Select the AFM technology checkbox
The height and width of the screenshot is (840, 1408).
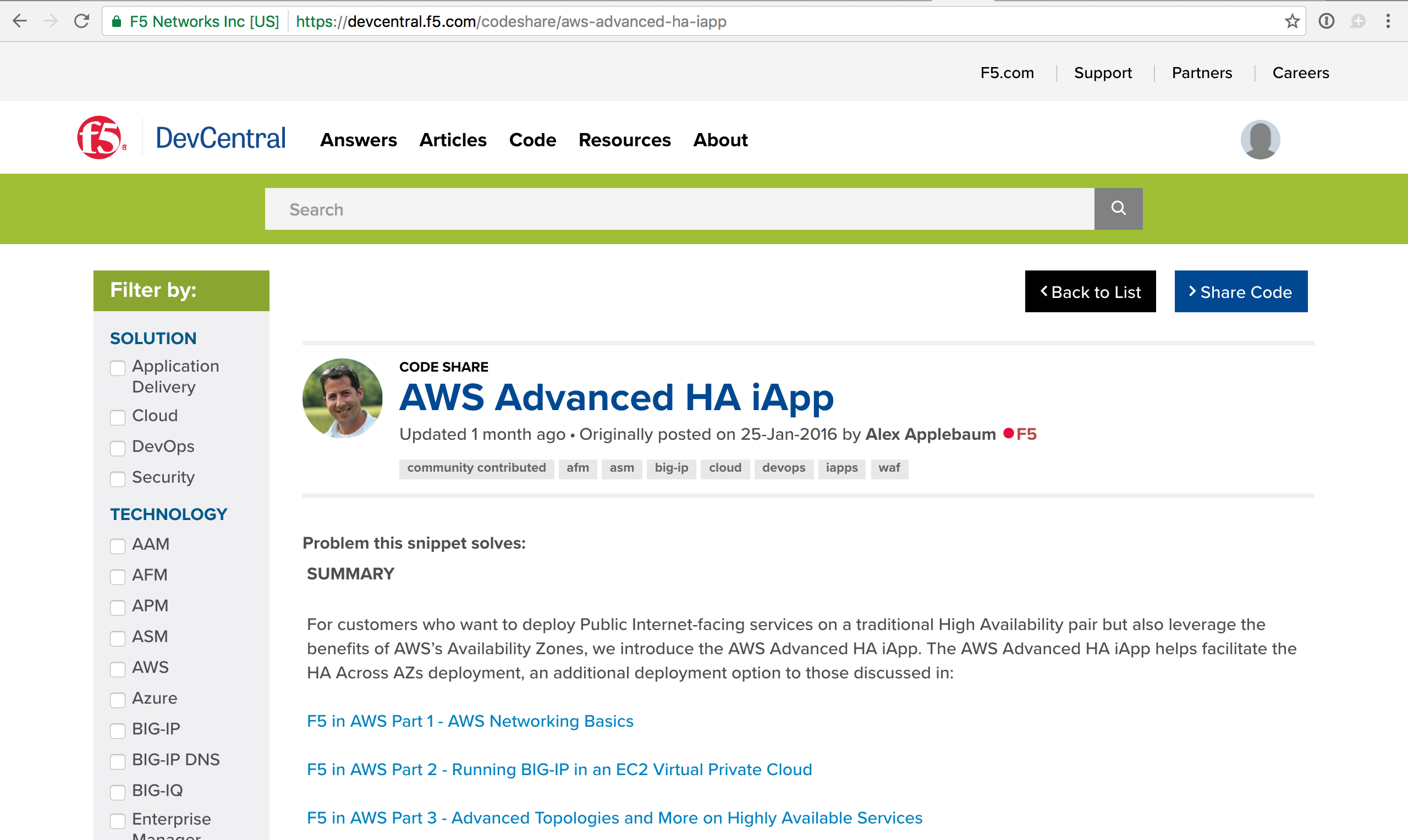(118, 576)
